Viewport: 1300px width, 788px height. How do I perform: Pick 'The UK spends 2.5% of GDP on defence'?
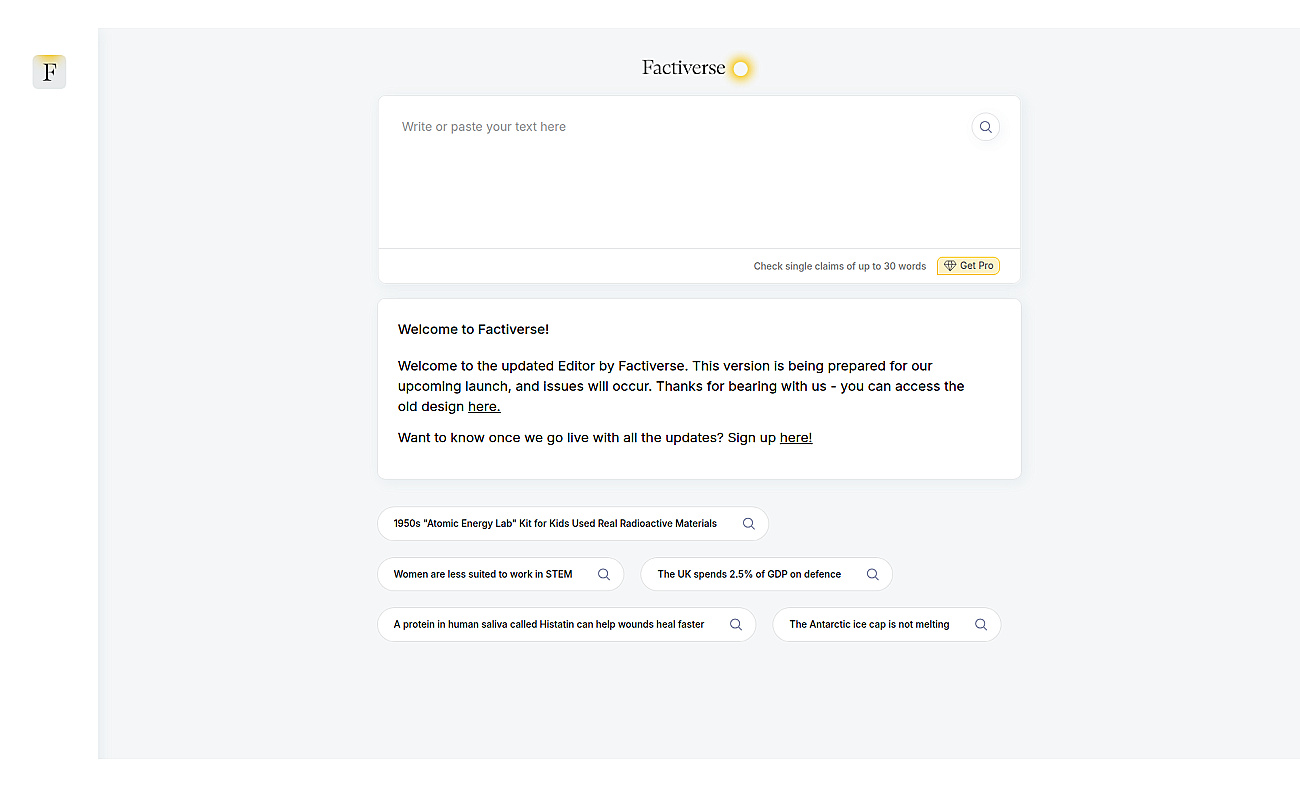tap(766, 574)
